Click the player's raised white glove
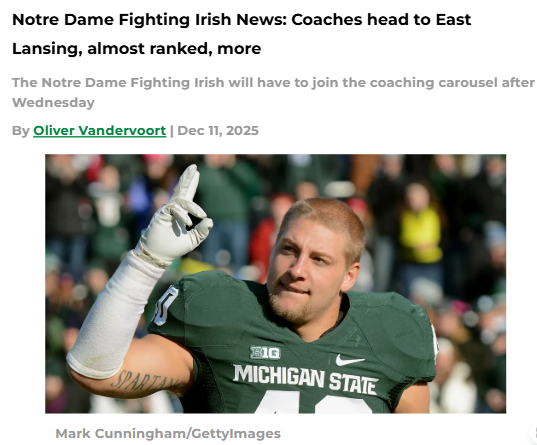 click(x=176, y=217)
